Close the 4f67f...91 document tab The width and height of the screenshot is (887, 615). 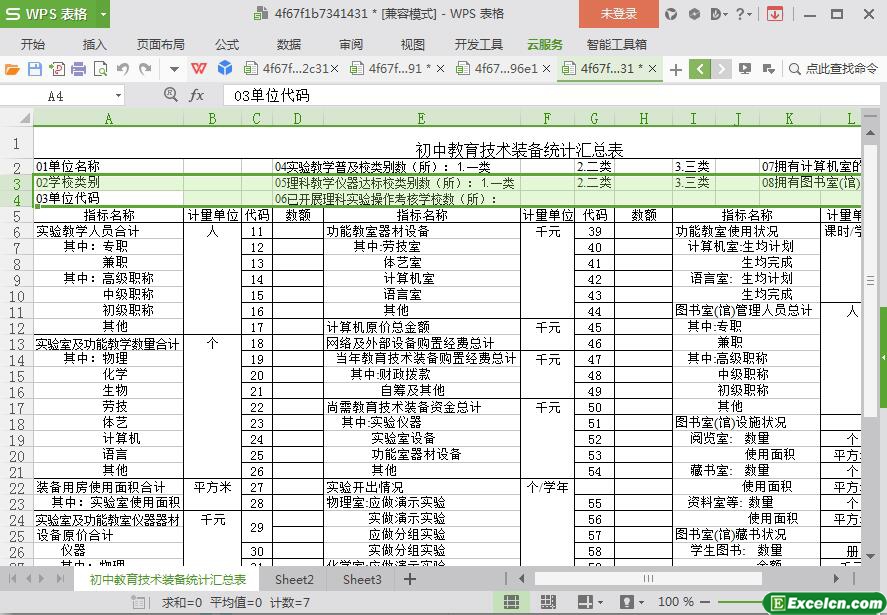(440, 69)
